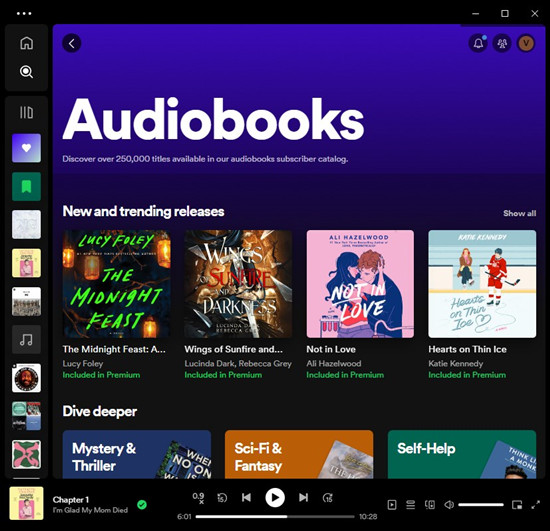
Task: Expand Your Library panel
Action: (x=26, y=113)
